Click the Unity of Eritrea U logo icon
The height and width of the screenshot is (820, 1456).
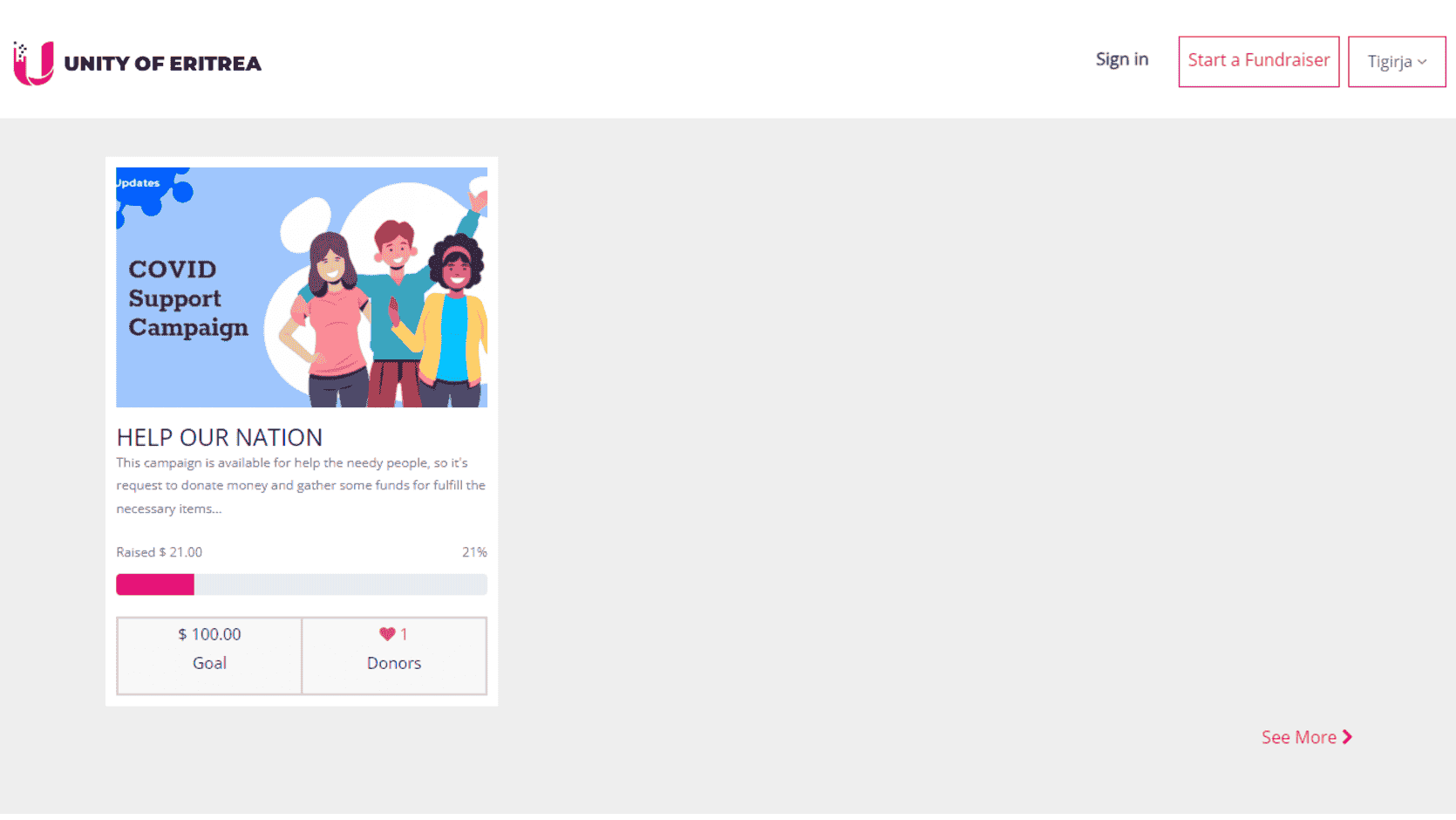click(33, 63)
